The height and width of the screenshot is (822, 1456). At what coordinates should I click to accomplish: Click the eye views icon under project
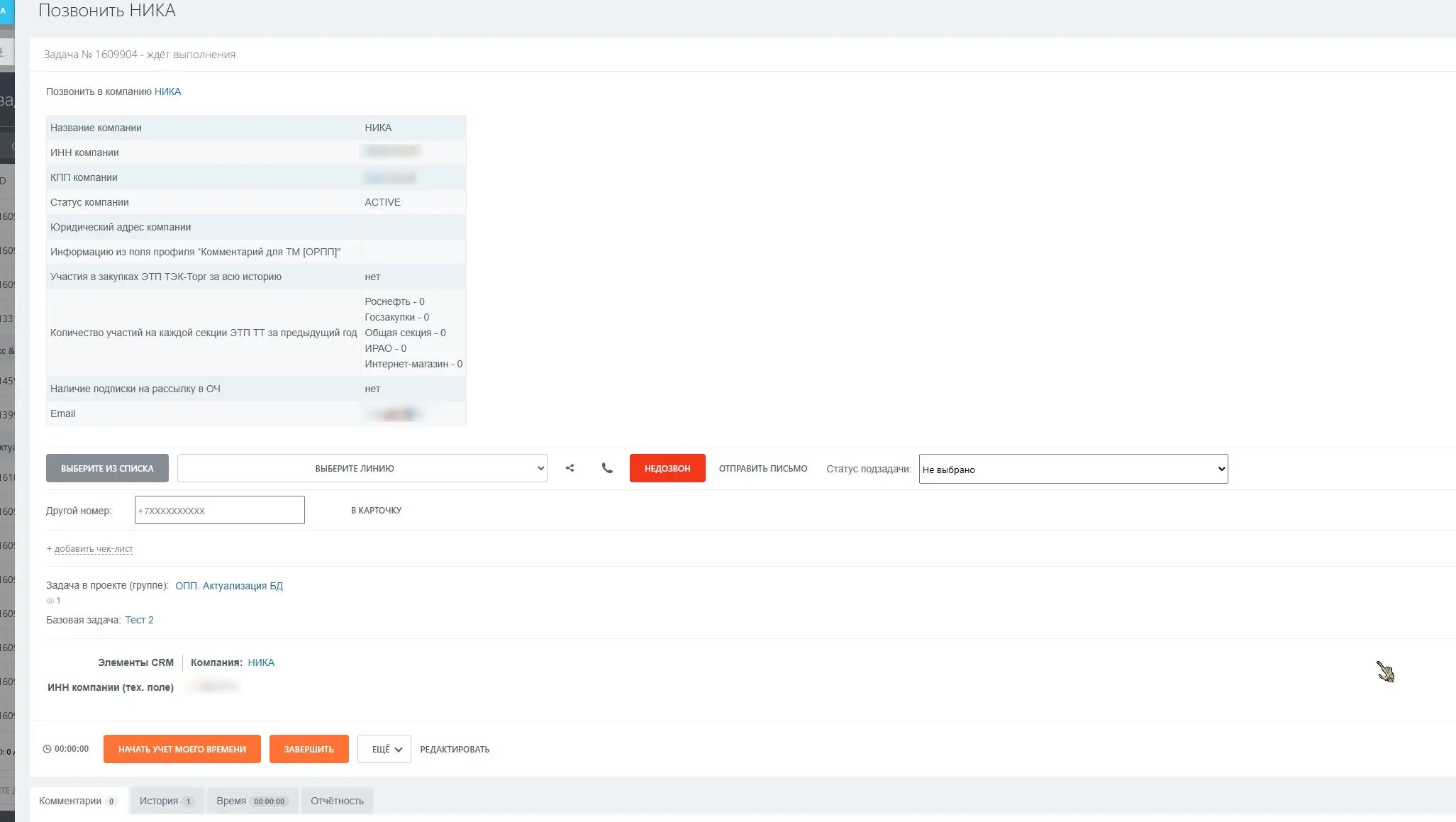50,601
